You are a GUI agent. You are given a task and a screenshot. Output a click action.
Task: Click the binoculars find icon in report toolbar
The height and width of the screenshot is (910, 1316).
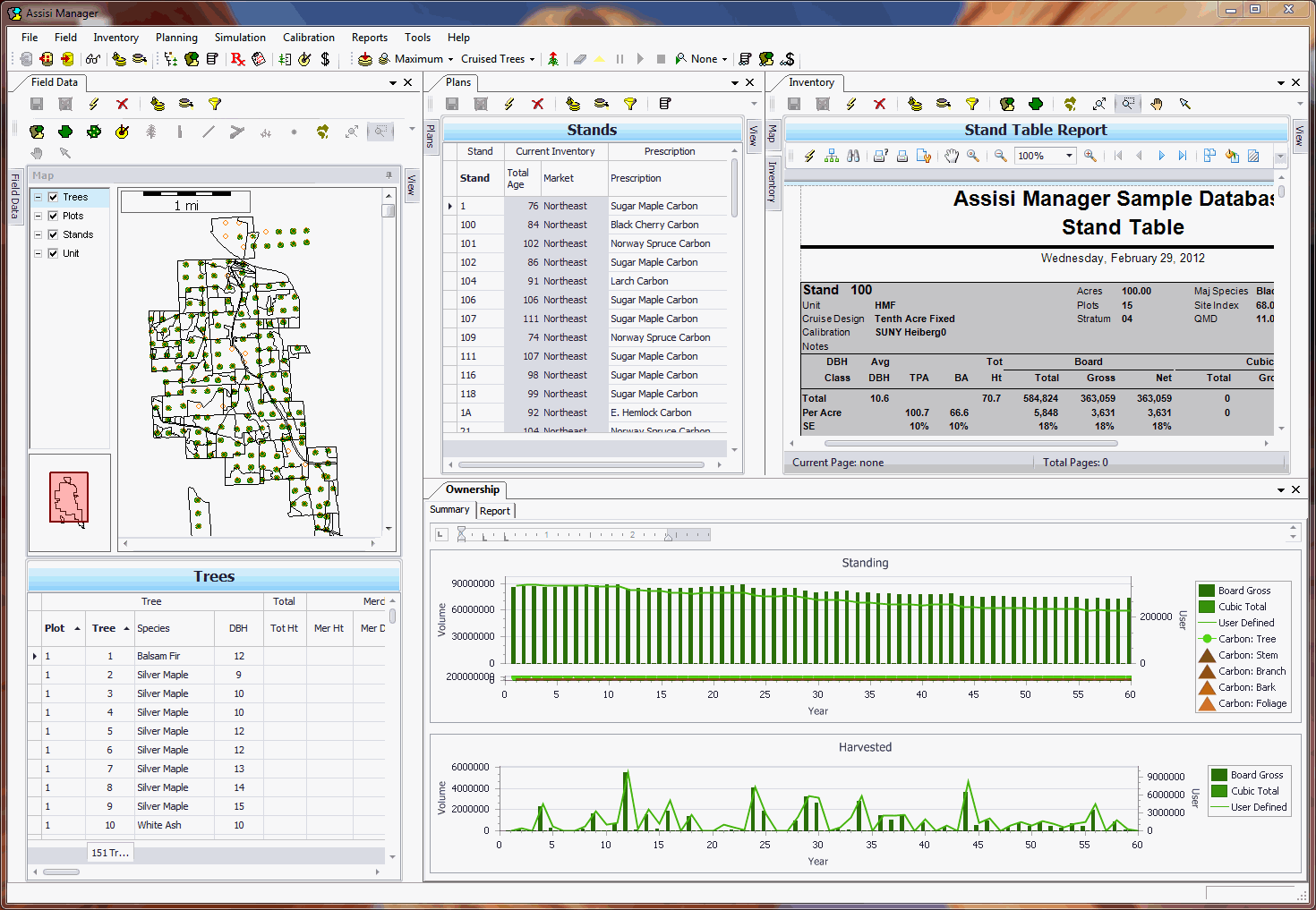pyautogui.click(x=853, y=156)
